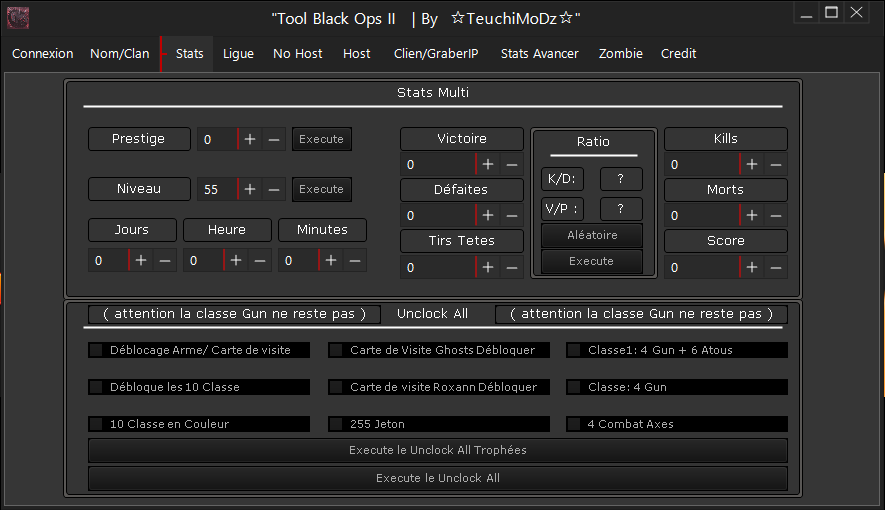Click the K/D ratio value field
Viewport: 885px width, 510px height.
click(x=621, y=179)
